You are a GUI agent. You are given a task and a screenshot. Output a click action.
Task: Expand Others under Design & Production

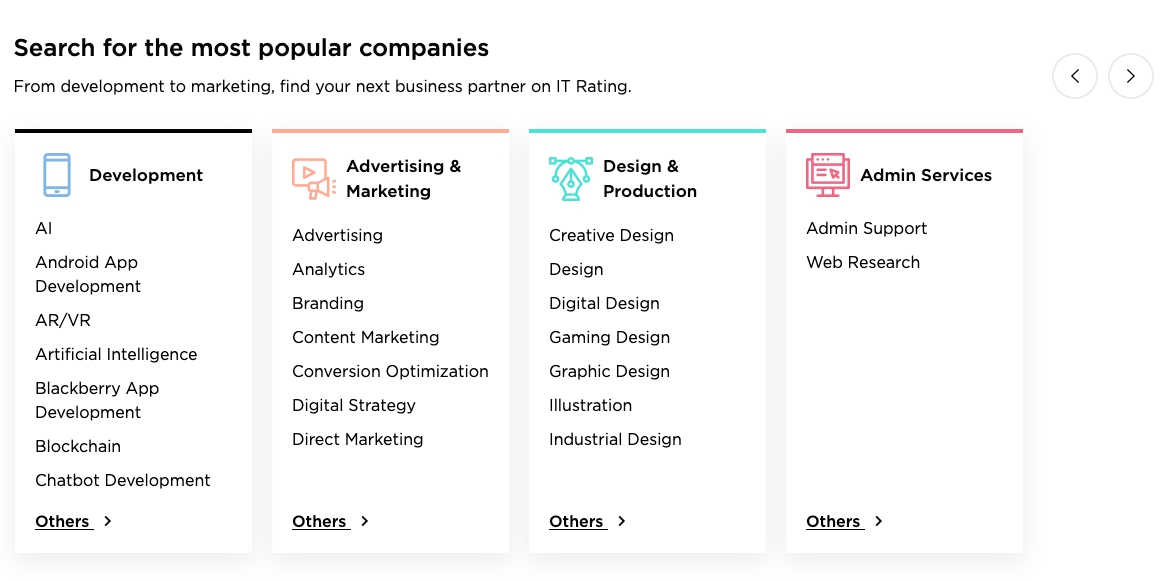click(587, 521)
